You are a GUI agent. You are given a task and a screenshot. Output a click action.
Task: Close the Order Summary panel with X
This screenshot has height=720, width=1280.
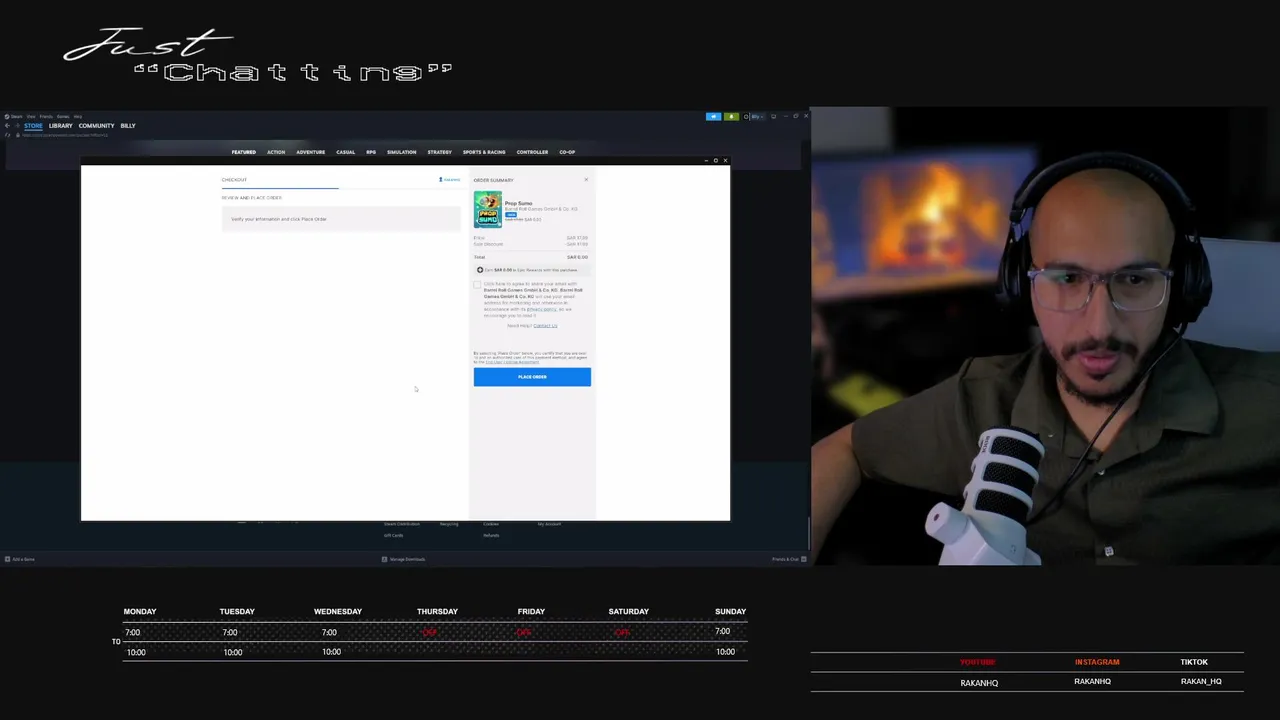click(586, 180)
